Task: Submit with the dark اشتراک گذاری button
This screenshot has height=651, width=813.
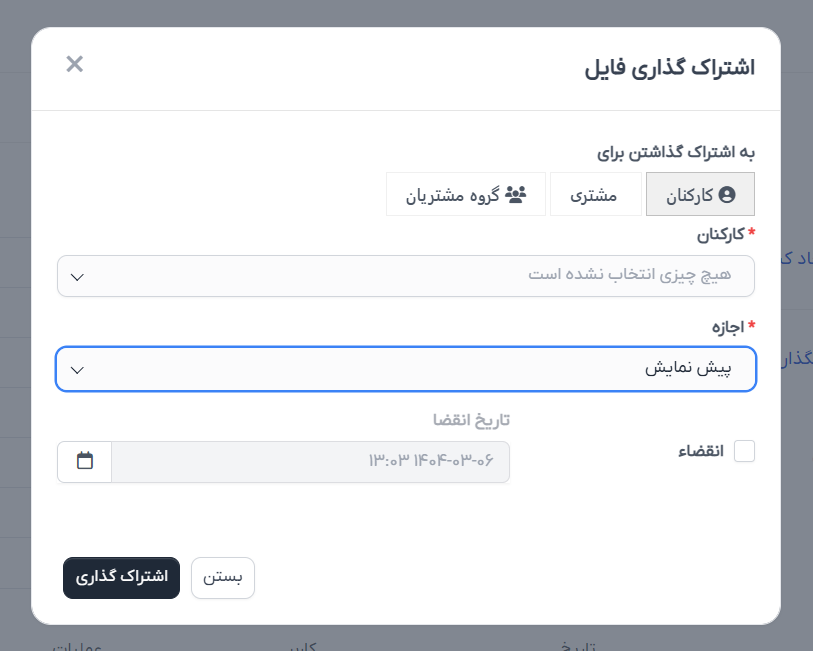Action: coord(121,578)
